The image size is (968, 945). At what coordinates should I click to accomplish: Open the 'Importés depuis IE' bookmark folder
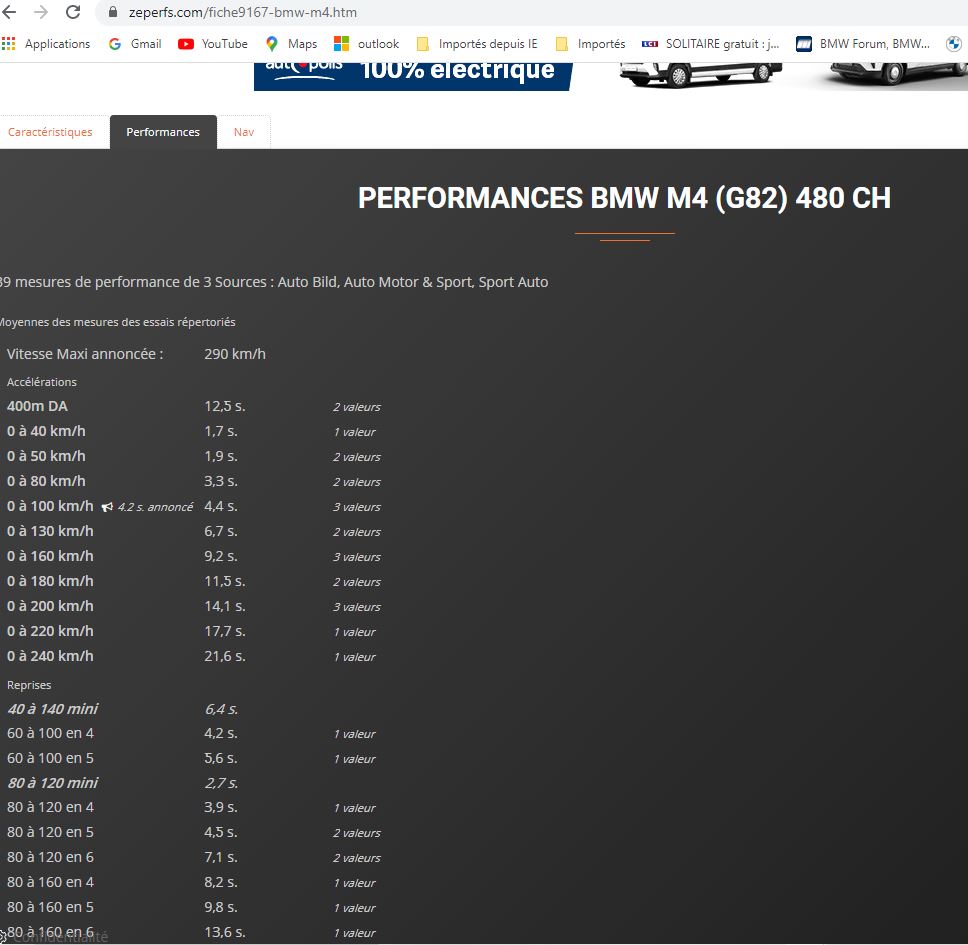coord(477,44)
